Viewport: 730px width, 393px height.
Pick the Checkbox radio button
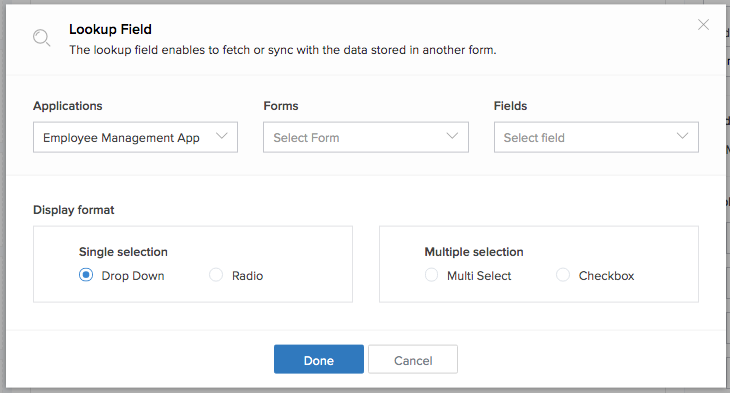(x=563, y=275)
